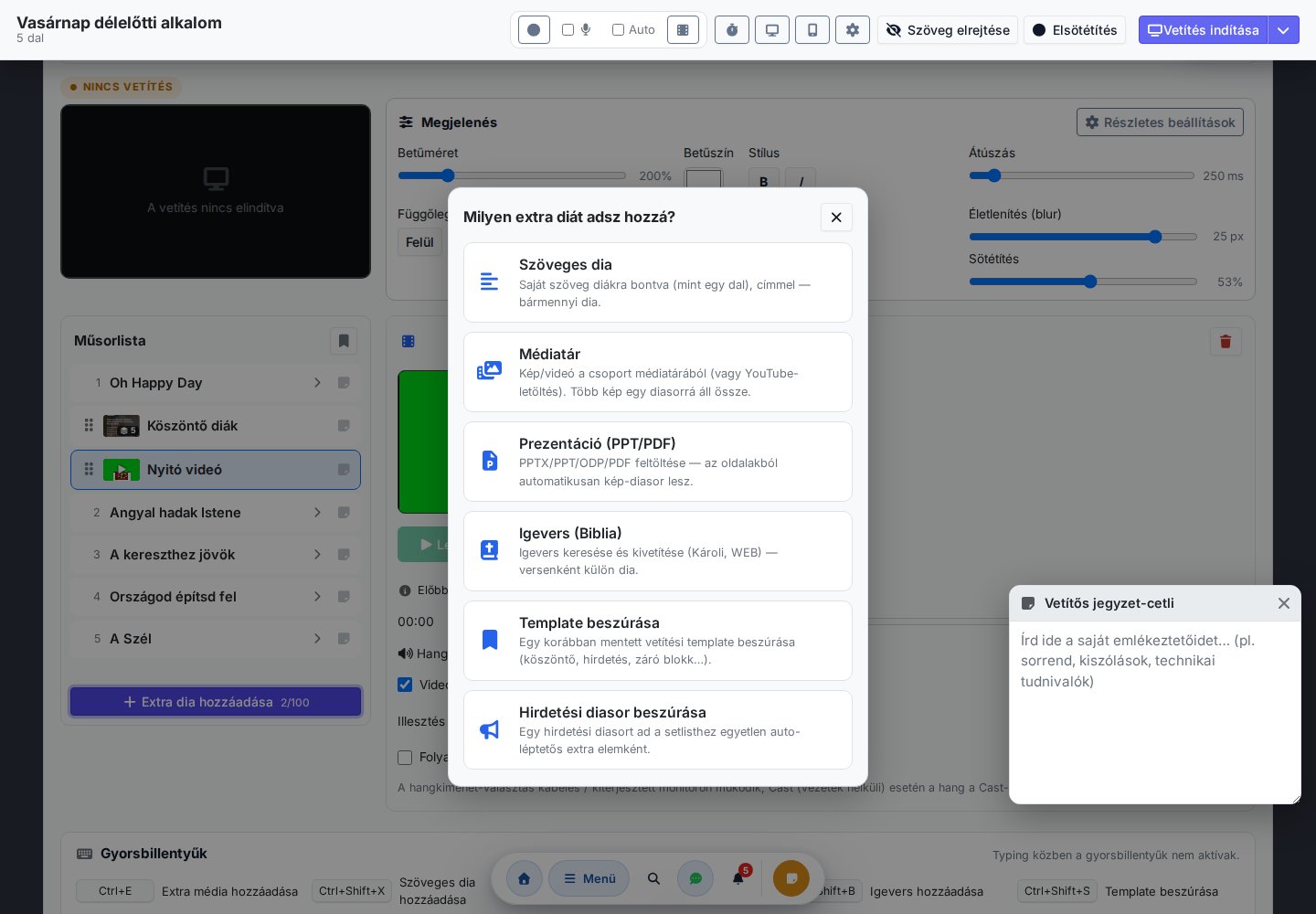Open the green chat bubble icon

coord(695,878)
